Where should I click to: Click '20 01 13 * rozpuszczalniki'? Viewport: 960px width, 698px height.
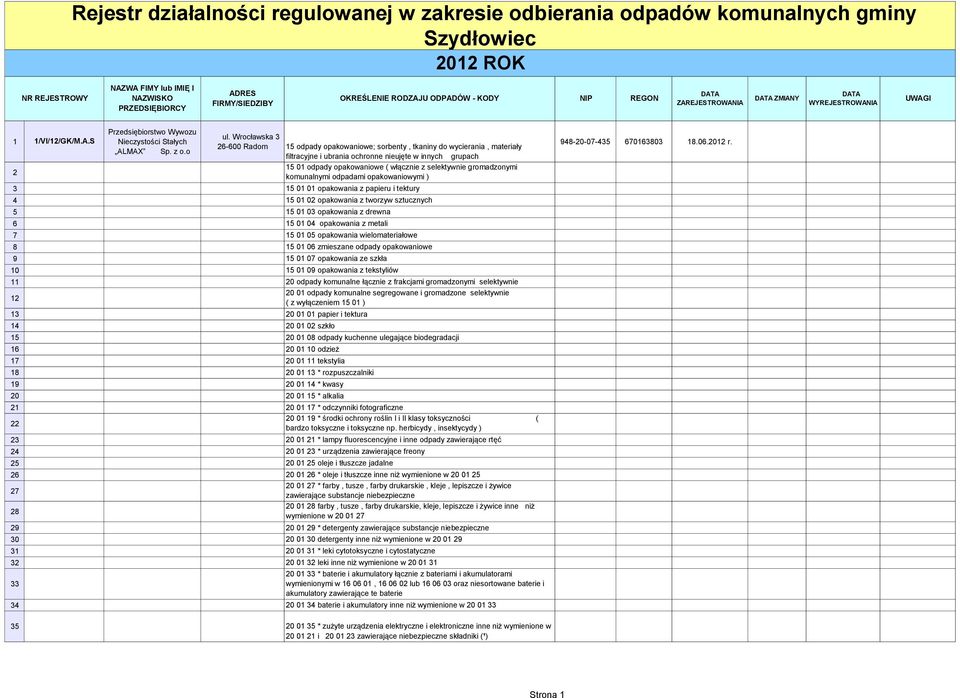tap(419, 372)
